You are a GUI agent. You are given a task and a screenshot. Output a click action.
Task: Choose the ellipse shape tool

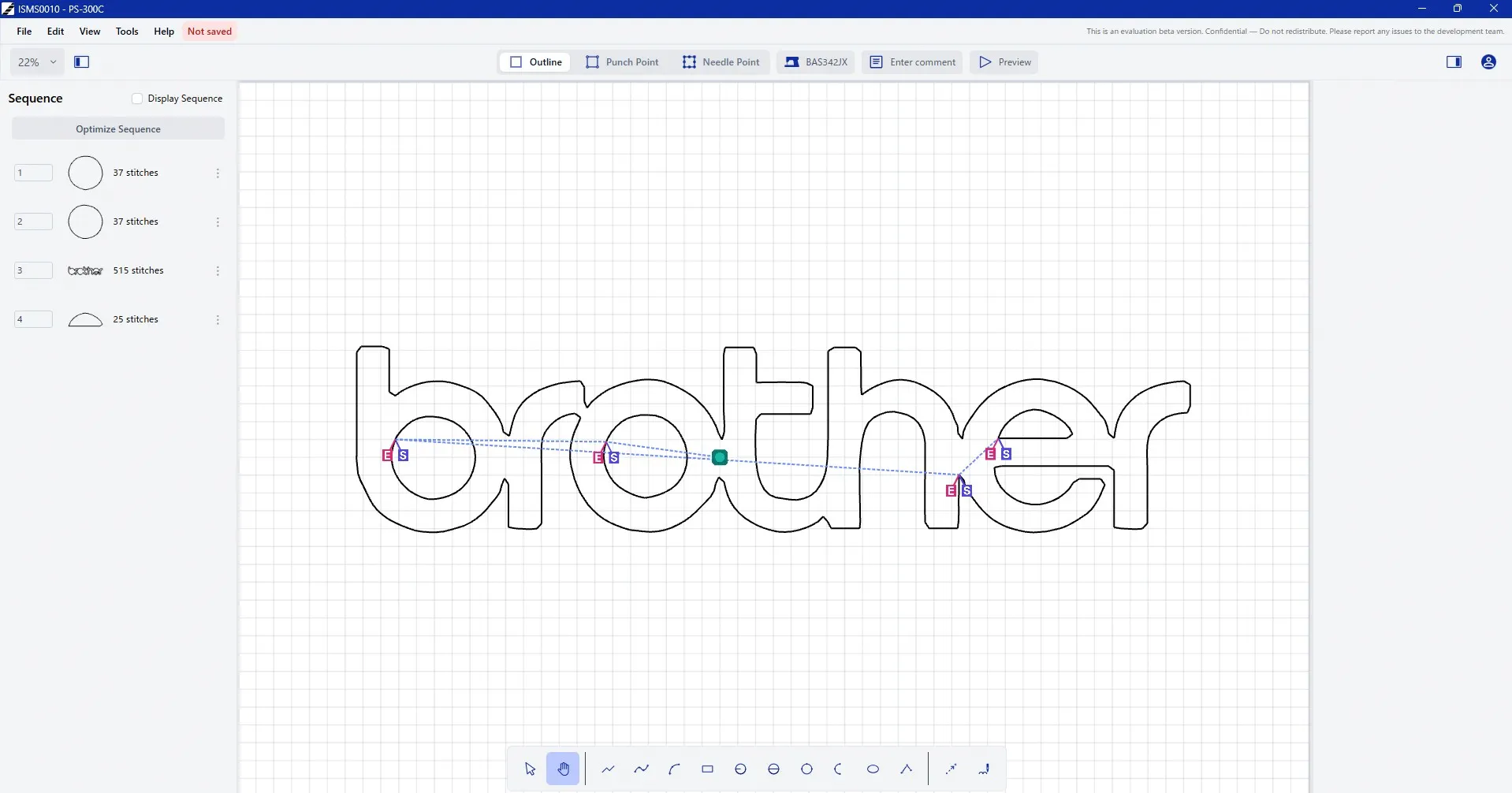[873, 769]
